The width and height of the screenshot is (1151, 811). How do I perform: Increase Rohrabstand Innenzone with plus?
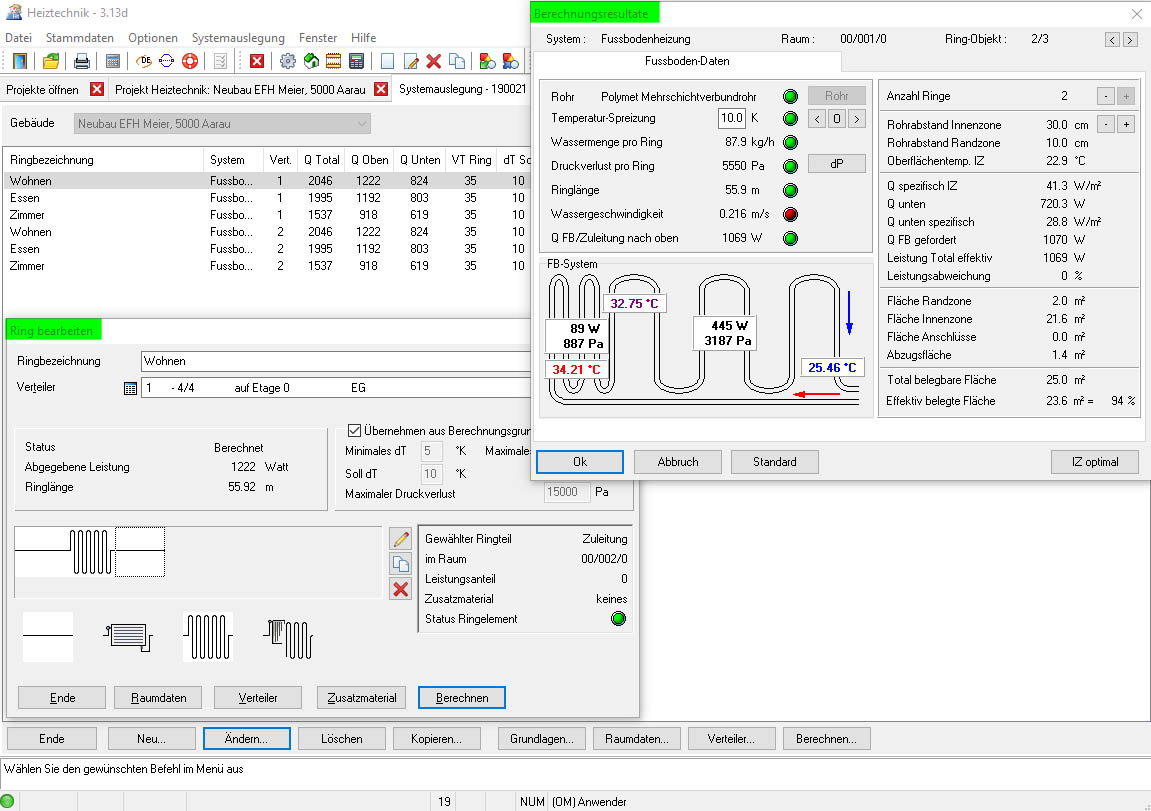click(x=1126, y=124)
